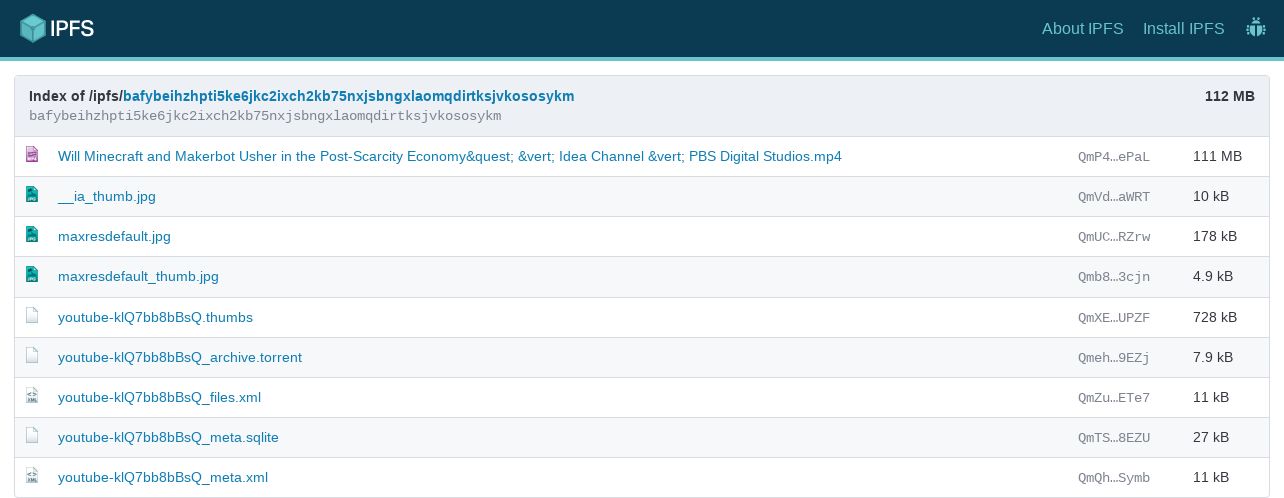
Task: Click the JPG icon beside maxresdefault.jpg
Action: click(32, 235)
